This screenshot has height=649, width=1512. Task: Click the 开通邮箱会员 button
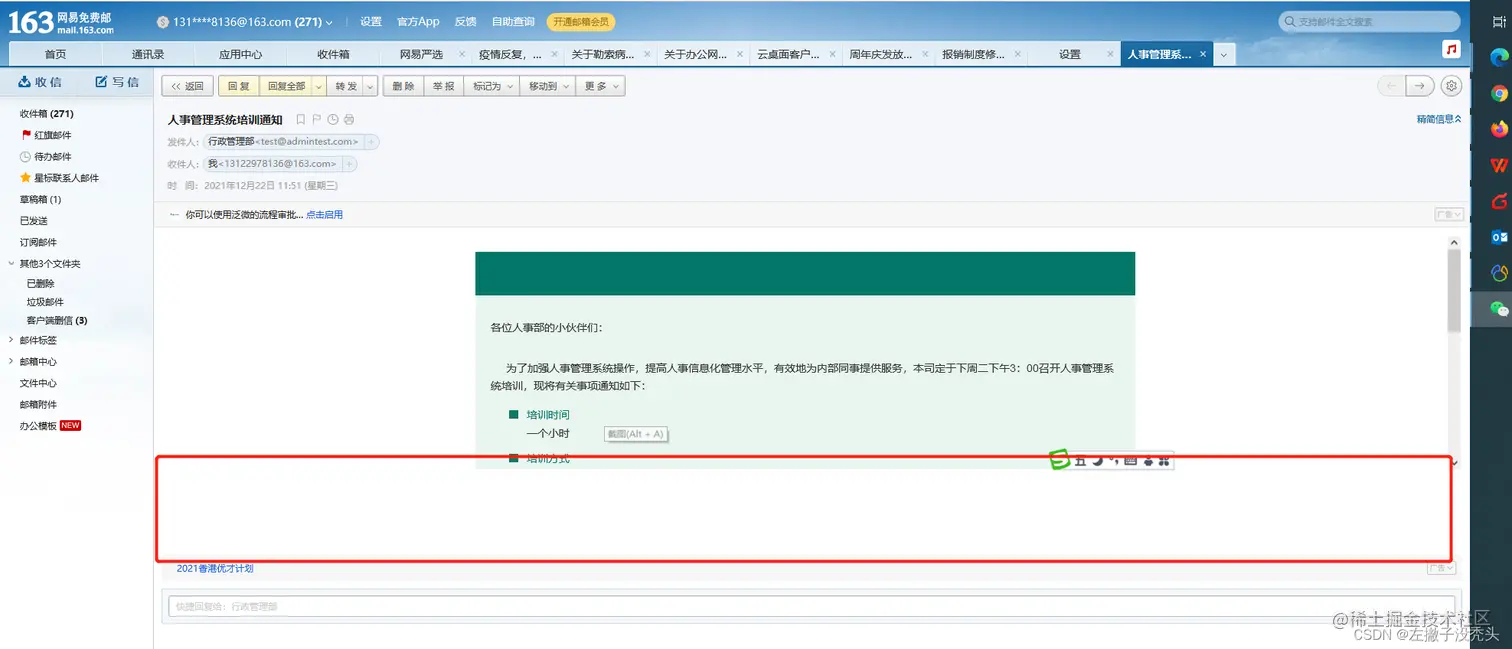tap(581, 21)
